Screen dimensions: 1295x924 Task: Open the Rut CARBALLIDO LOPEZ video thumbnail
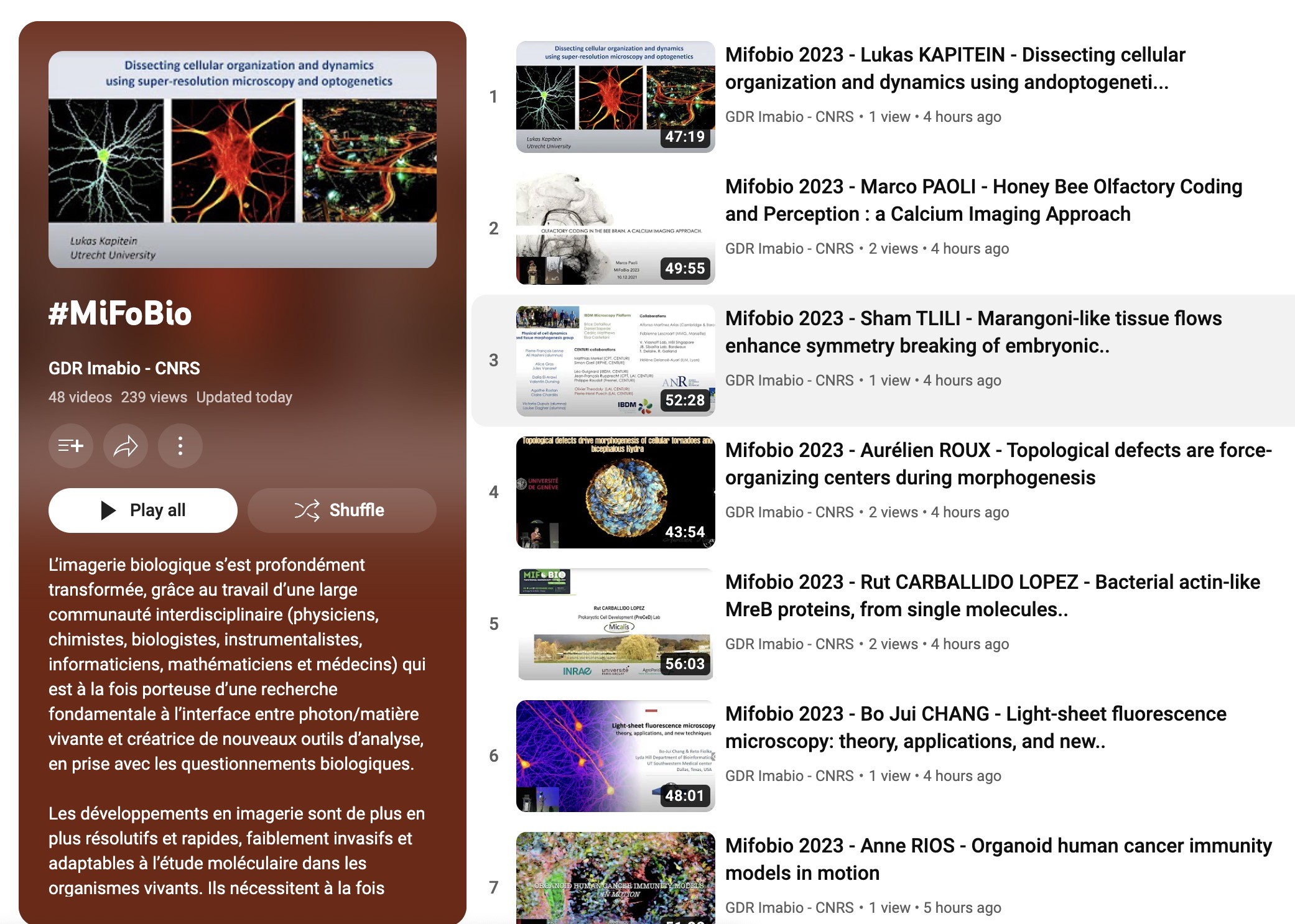click(616, 624)
